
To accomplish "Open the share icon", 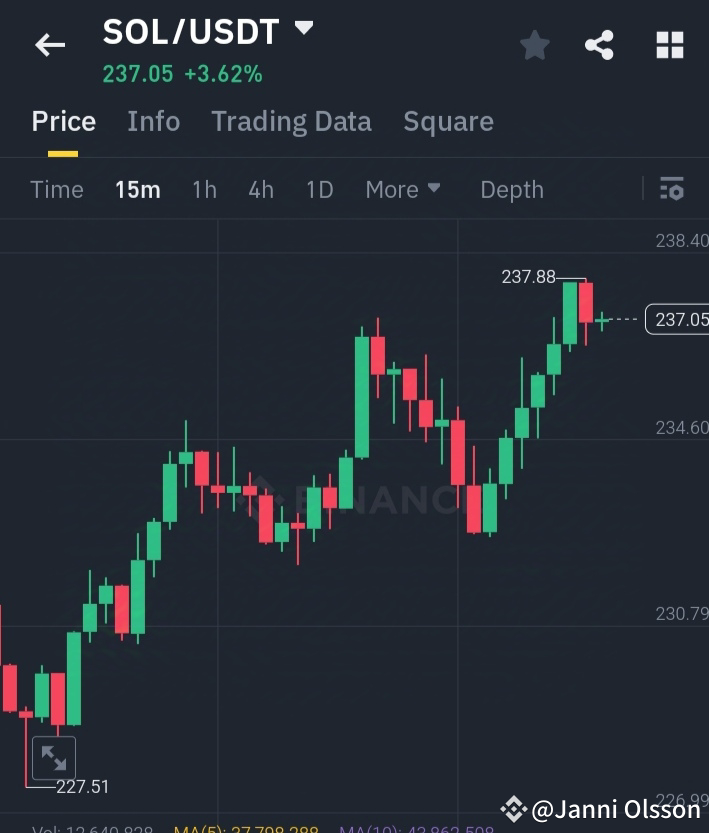I will click(x=599, y=44).
